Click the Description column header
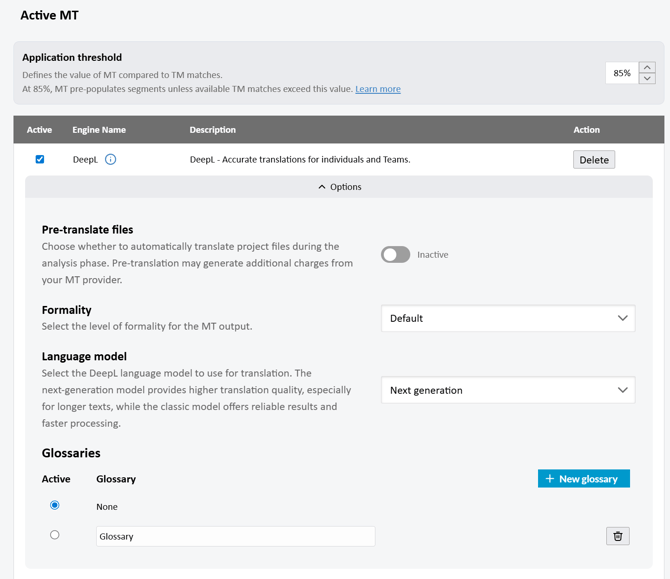Image resolution: width=670 pixels, height=579 pixels. tap(213, 130)
